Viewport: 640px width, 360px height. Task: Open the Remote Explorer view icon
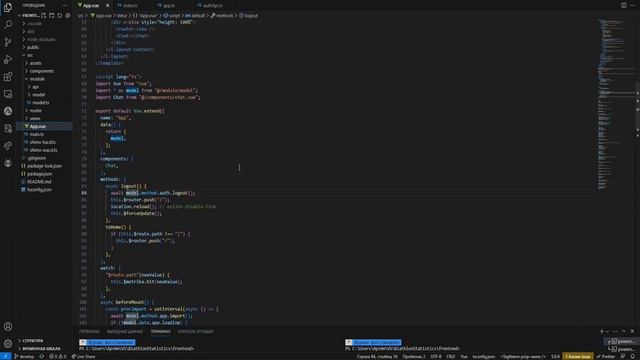[8, 94]
